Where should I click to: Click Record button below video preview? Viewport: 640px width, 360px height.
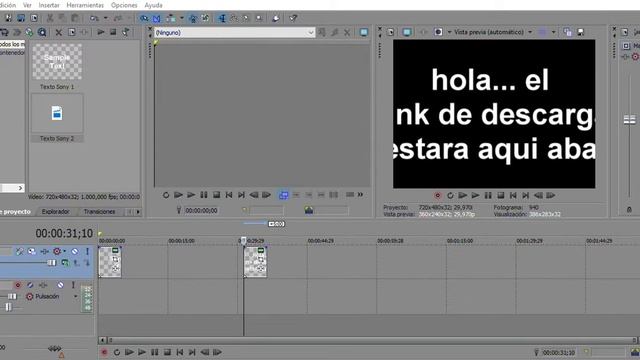point(438,196)
